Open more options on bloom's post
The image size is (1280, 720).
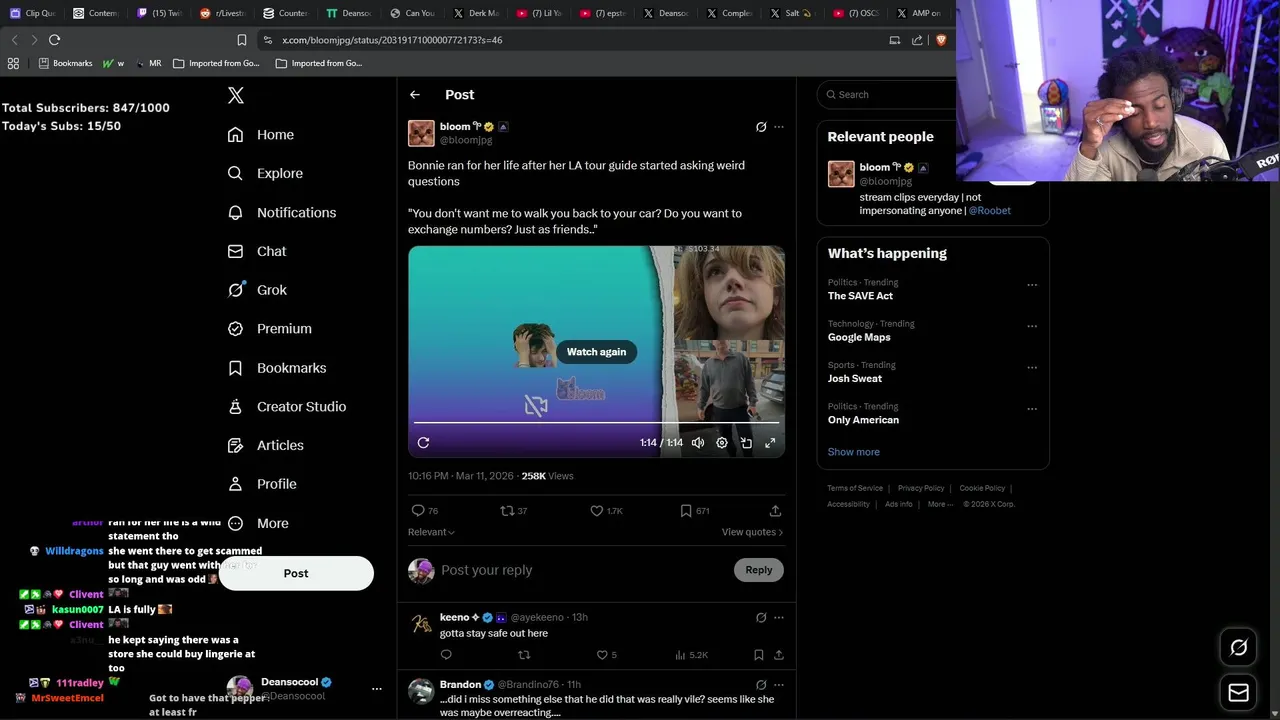click(779, 127)
